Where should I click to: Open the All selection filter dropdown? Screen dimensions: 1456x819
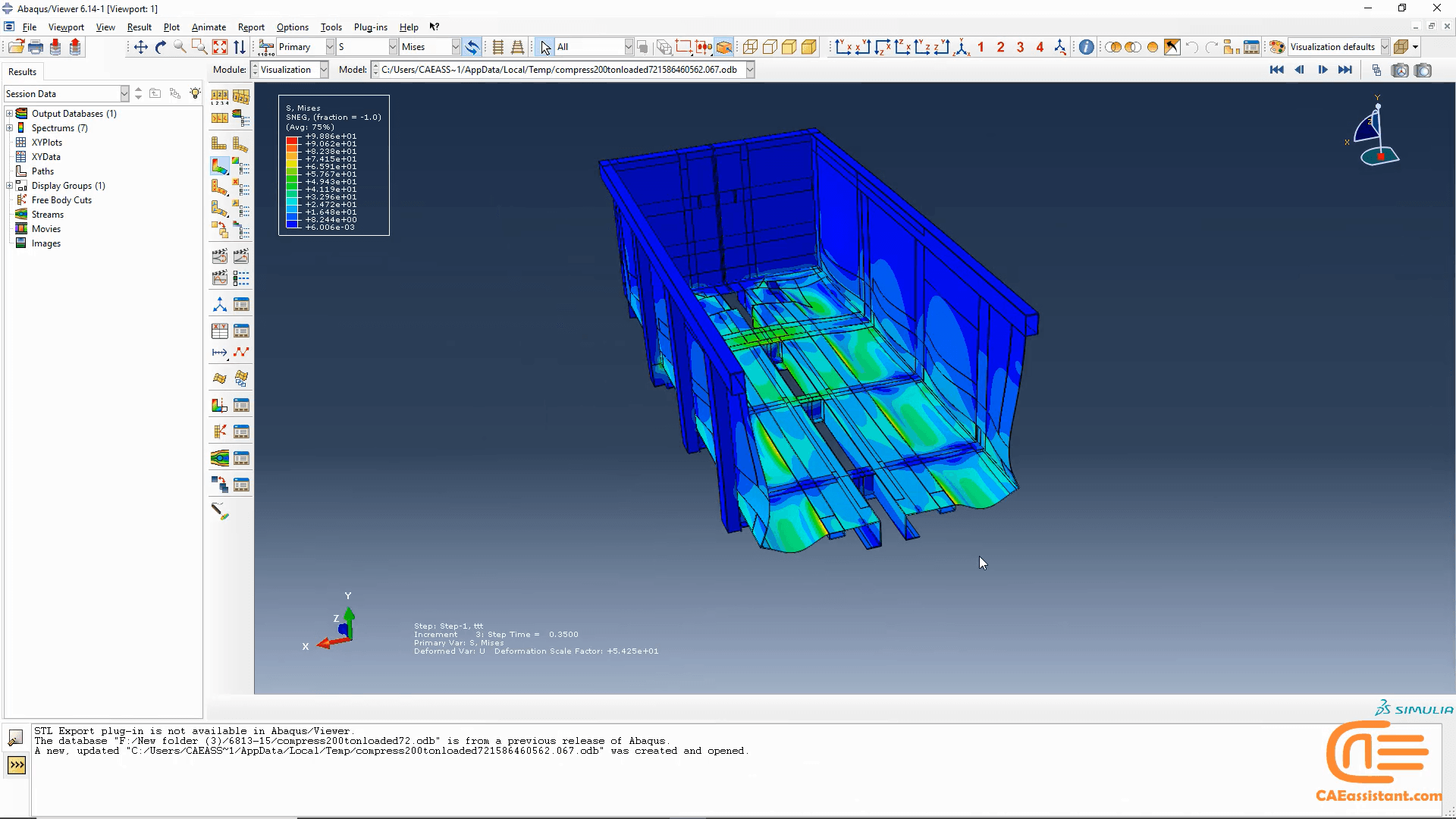pyautogui.click(x=629, y=47)
